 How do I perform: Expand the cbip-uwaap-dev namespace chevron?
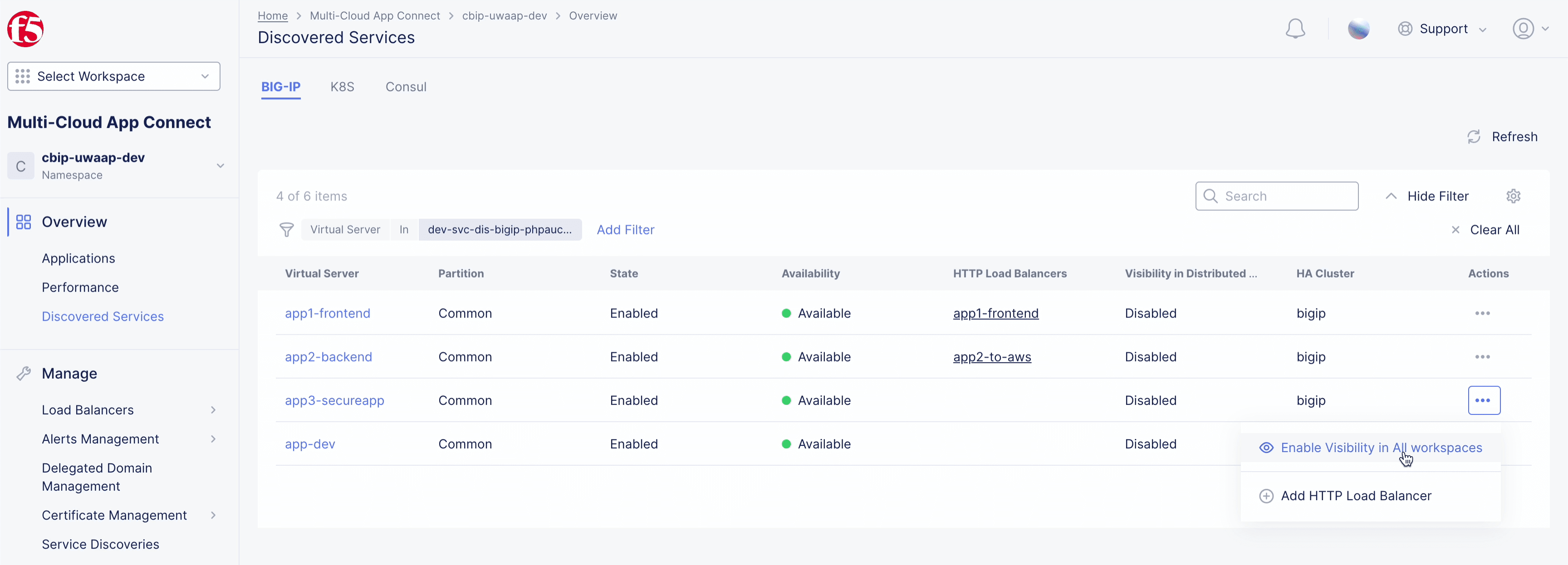point(220,166)
